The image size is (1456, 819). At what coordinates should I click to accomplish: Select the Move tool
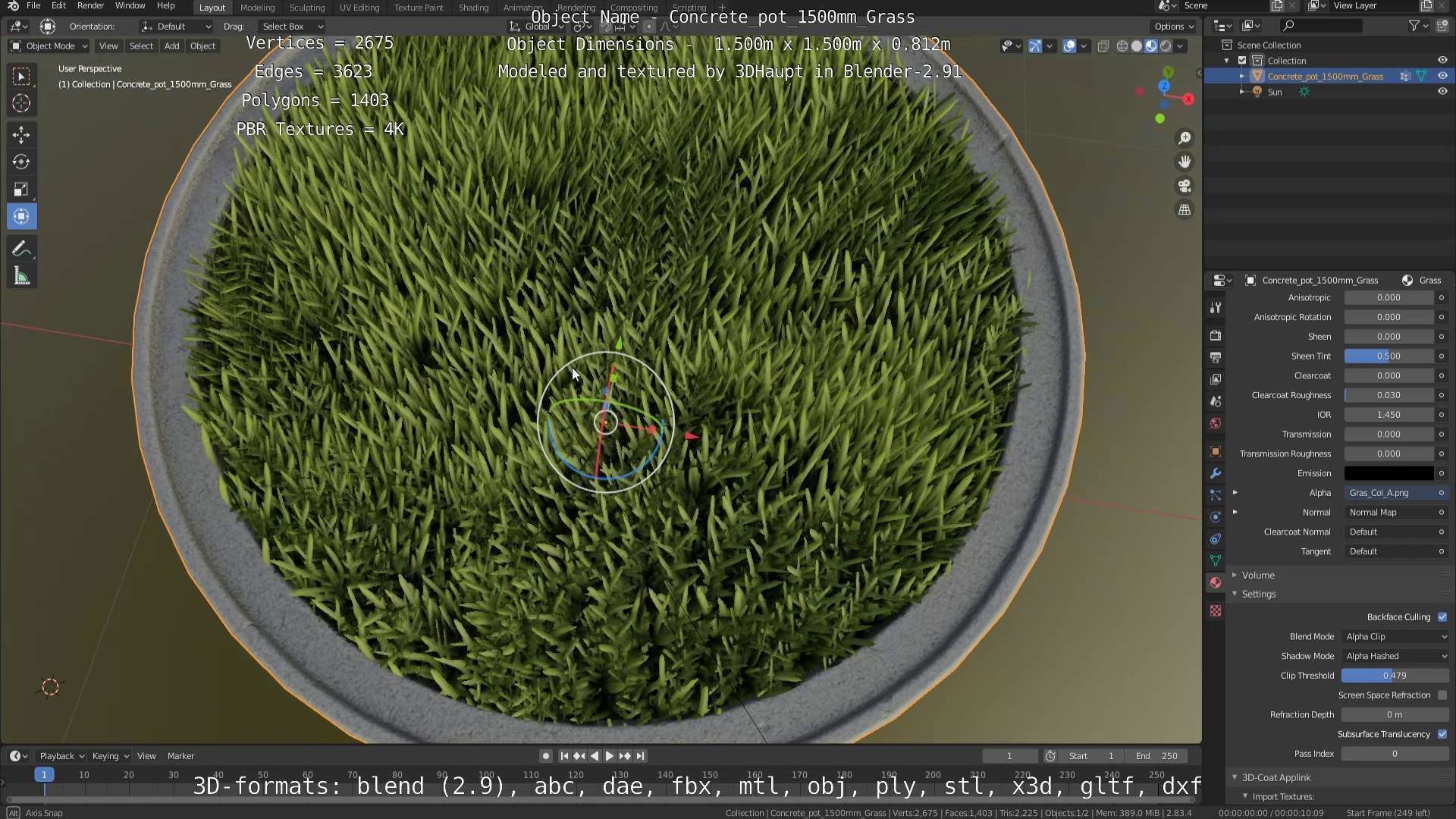pos(21,135)
